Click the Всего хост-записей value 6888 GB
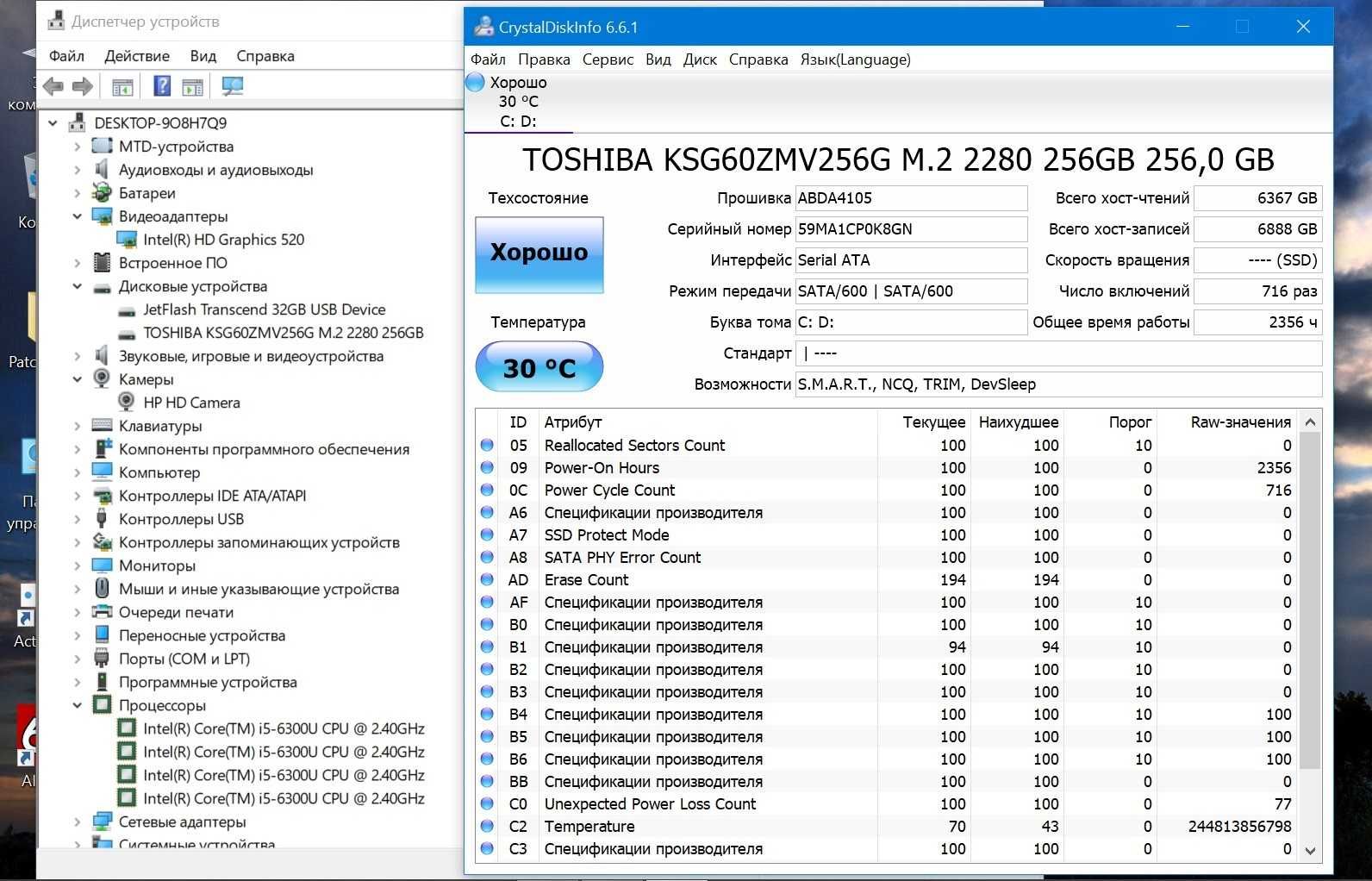 1257,229
